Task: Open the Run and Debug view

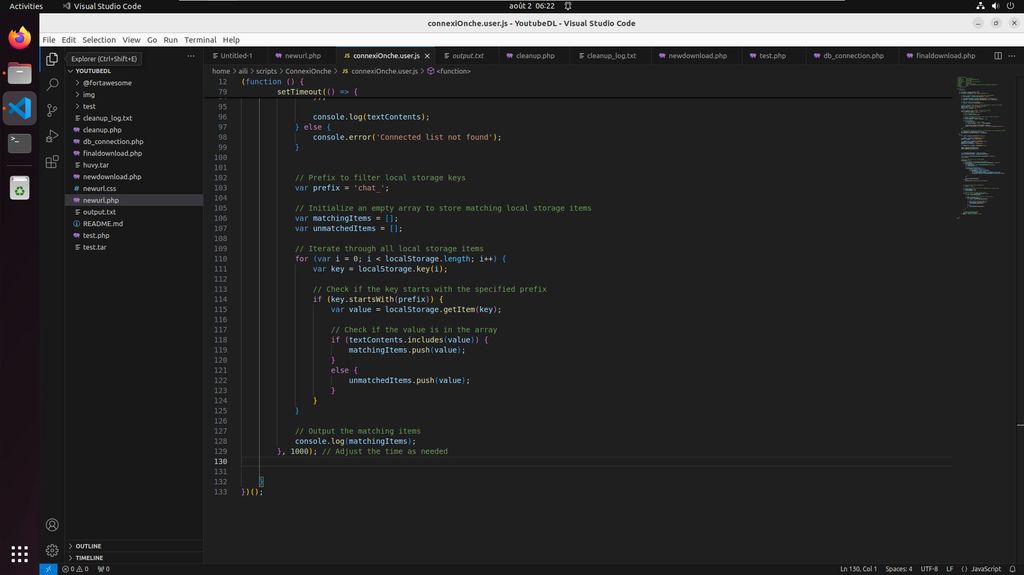Action: [52, 136]
